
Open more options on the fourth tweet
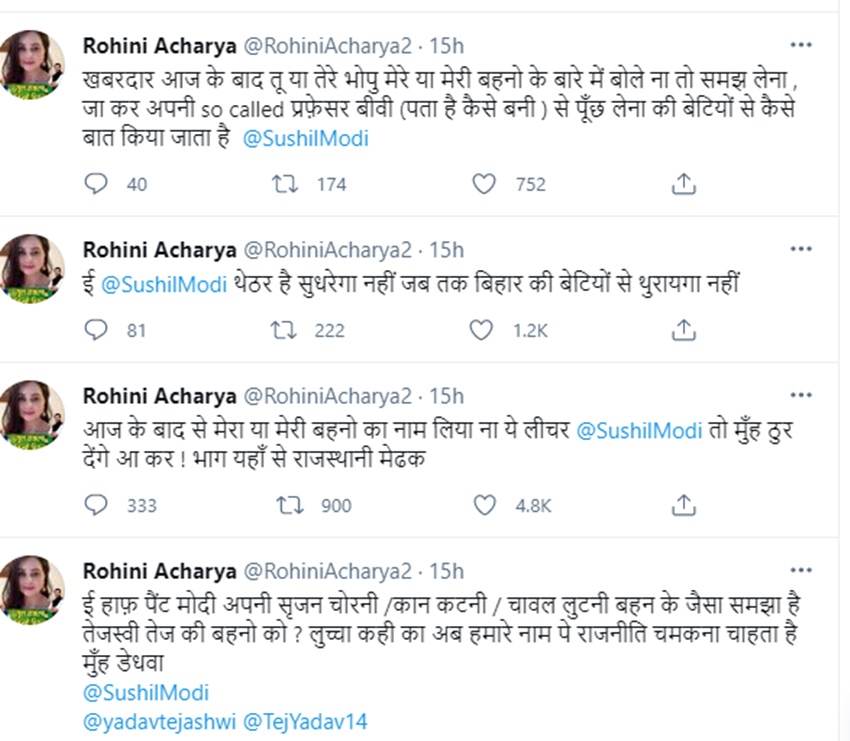[x=801, y=571]
